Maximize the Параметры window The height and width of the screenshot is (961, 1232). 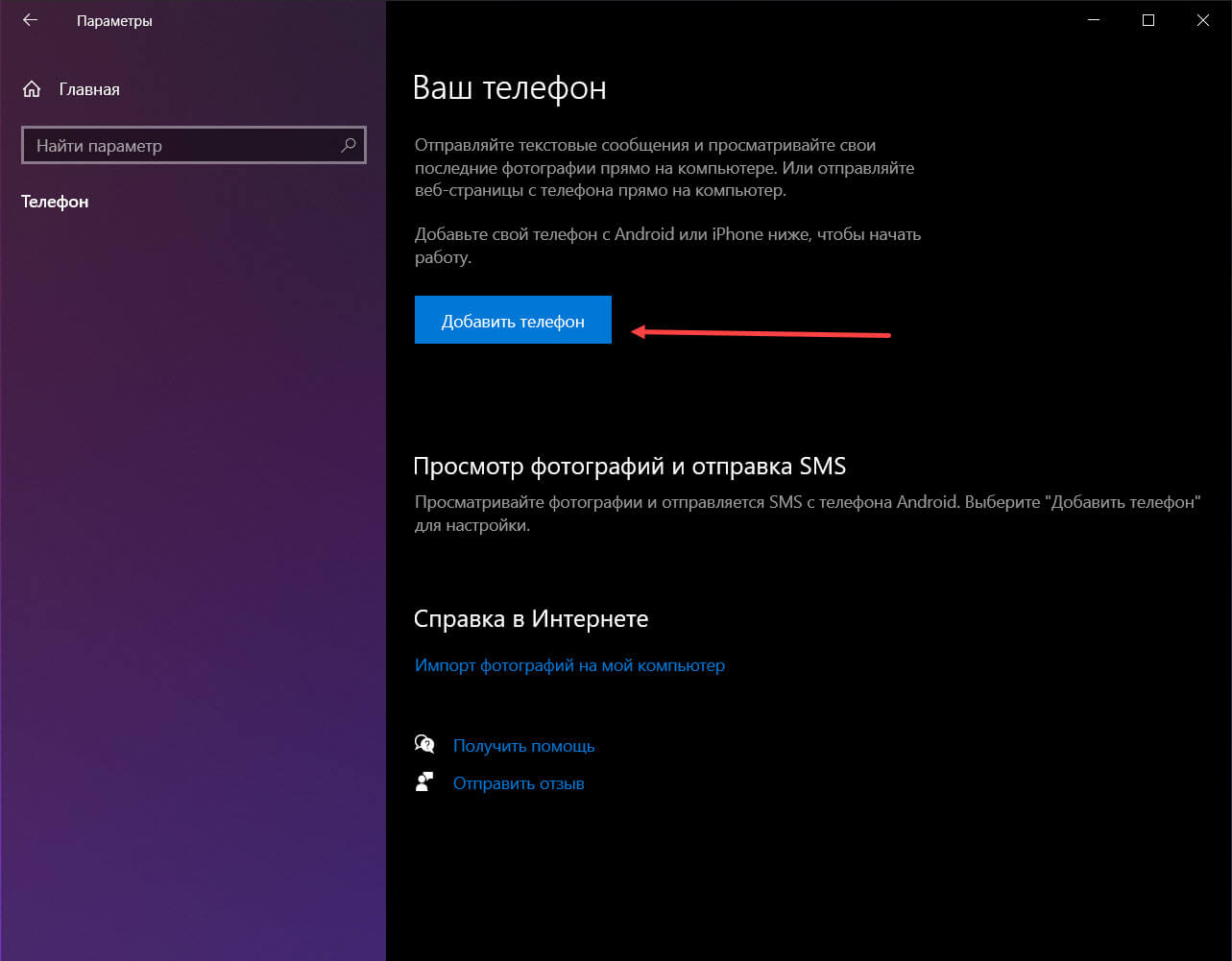[x=1148, y=19]
